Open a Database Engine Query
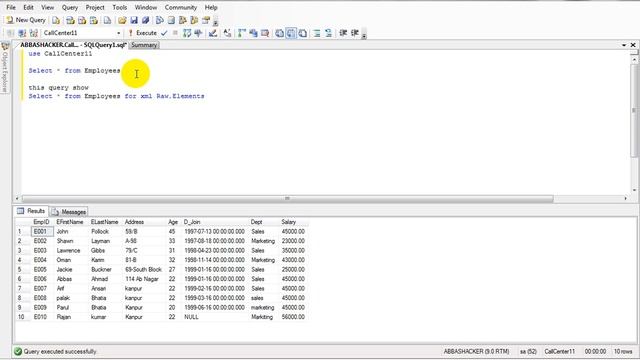 [56, 20]
